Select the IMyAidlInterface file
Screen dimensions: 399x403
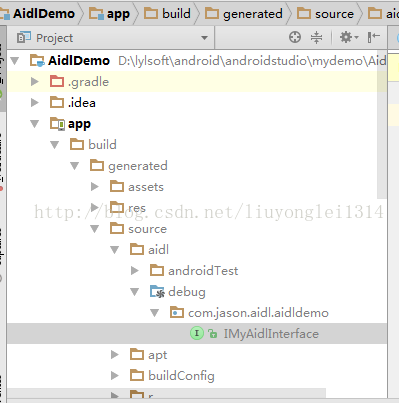click(197, 334)
